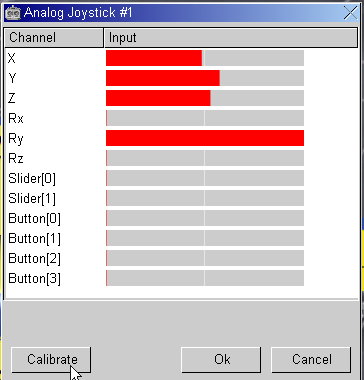Close the Analog Joystick #1 dialog

[351, 13]
